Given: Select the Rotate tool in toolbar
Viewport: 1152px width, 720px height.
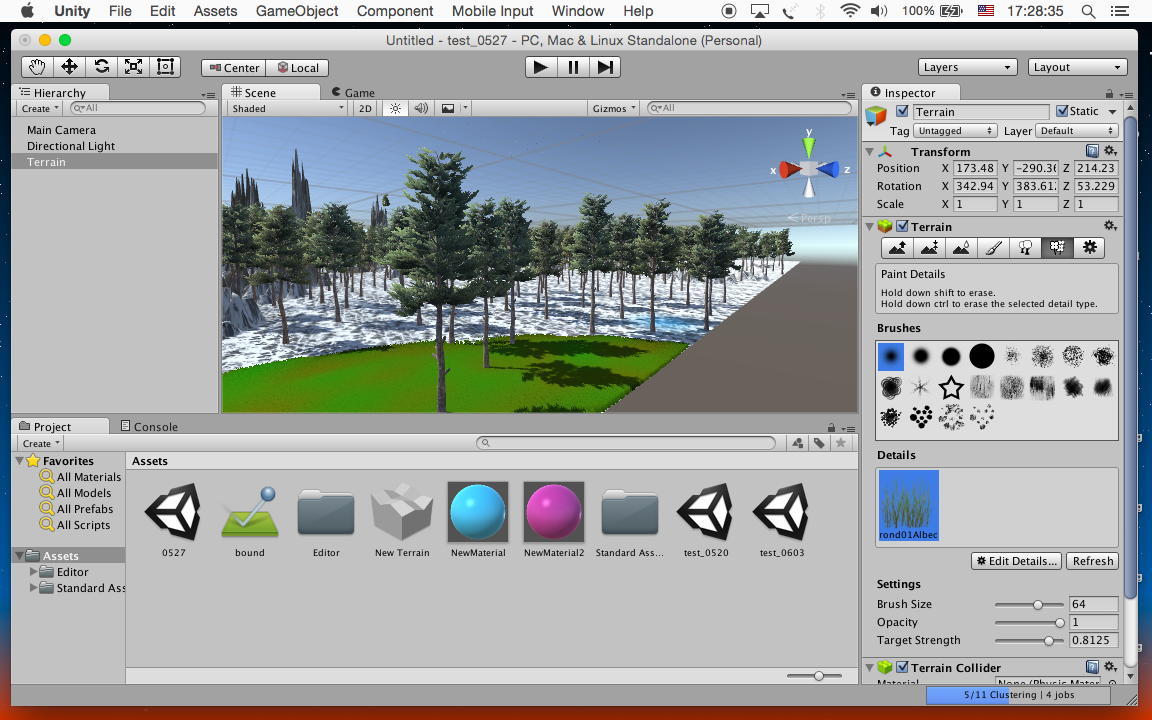Looking at the screenshot, I should coord(101,67).
